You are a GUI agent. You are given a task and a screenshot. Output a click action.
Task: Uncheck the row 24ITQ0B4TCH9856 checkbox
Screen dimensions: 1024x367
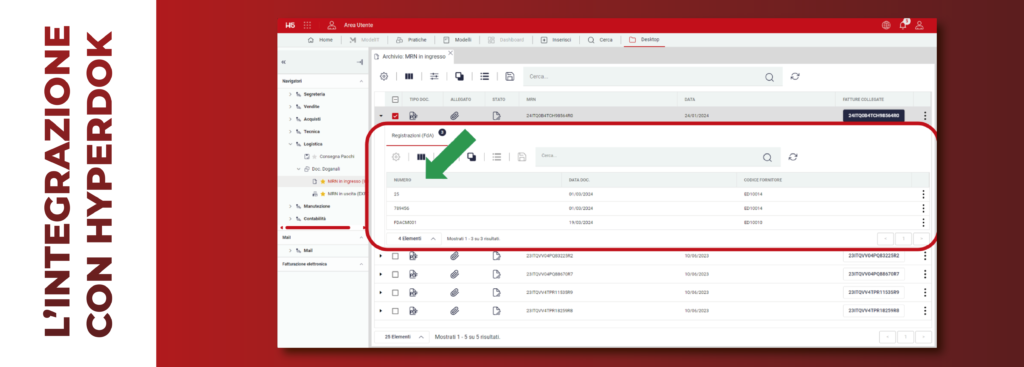(x=395, y=116)
